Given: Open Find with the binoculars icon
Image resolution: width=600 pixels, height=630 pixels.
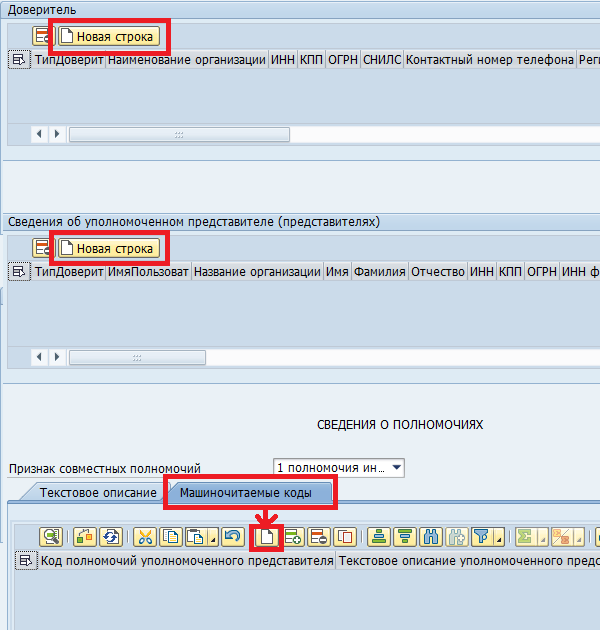Looking at the screenshot, I should (432, 537).
